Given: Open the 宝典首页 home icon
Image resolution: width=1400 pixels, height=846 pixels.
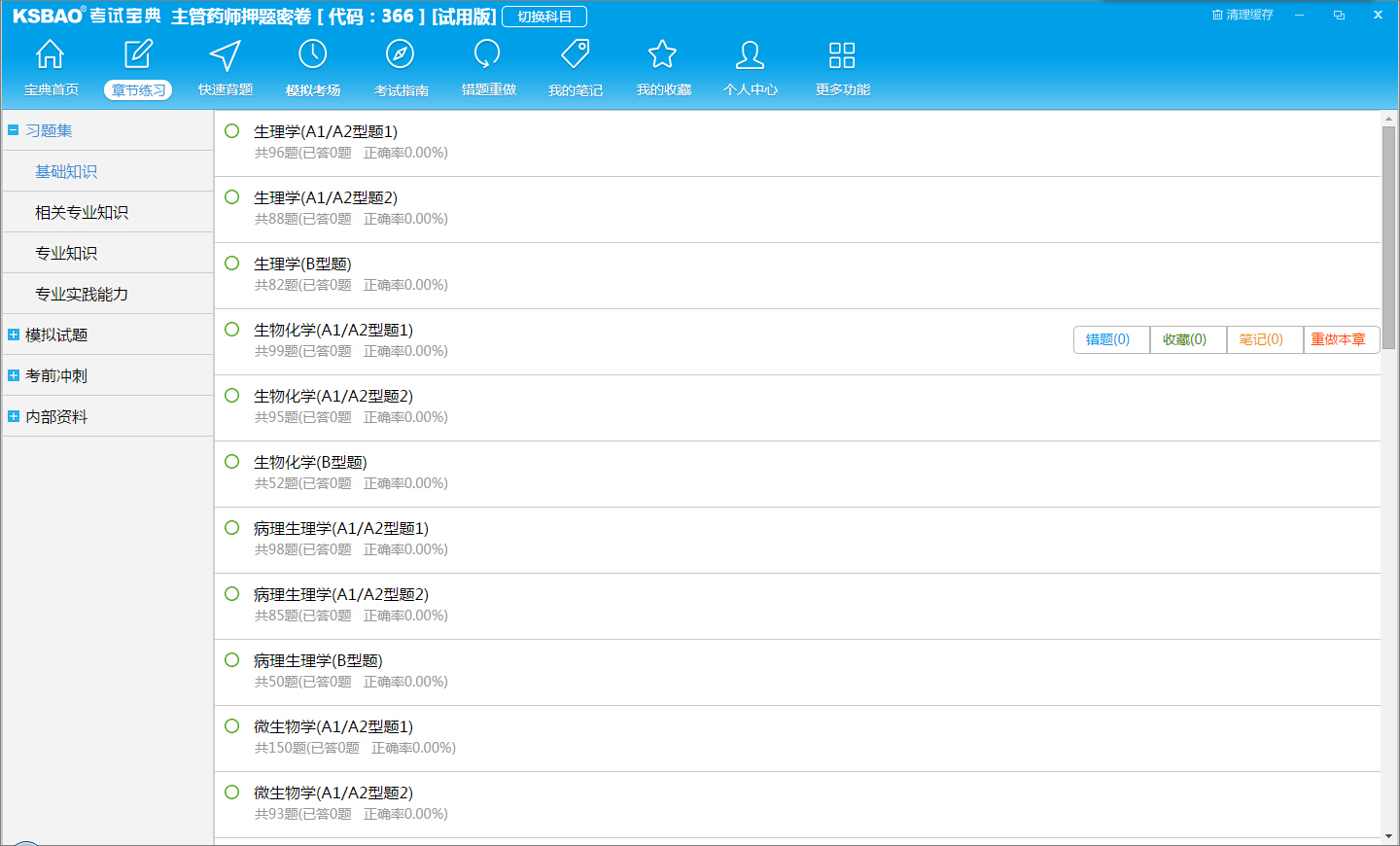Looking at the screenshot, I should click(50, 54).
